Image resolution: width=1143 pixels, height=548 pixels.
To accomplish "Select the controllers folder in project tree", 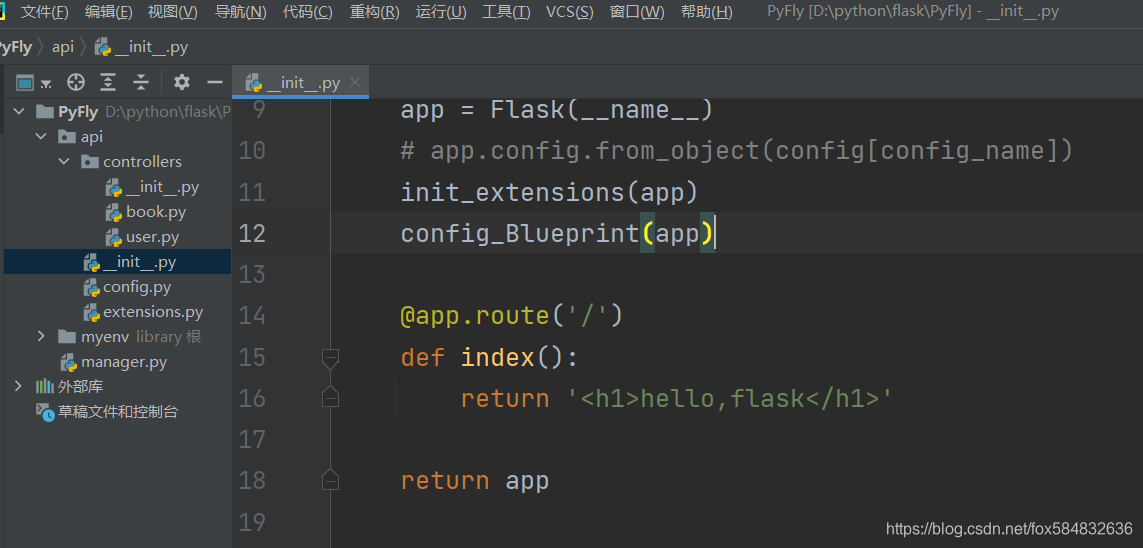I will 142,161.
